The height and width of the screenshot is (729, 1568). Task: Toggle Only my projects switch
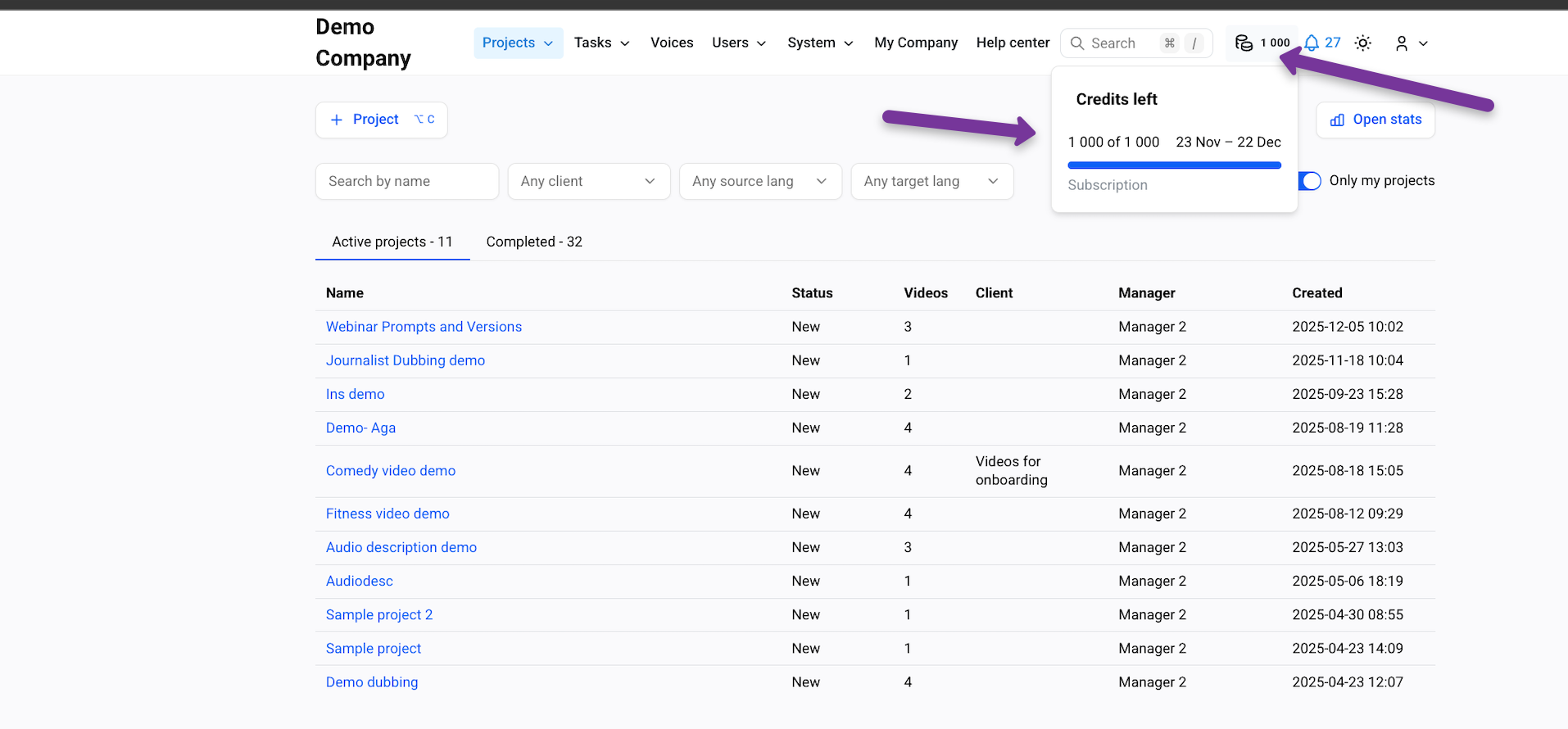coord(1310,181)
